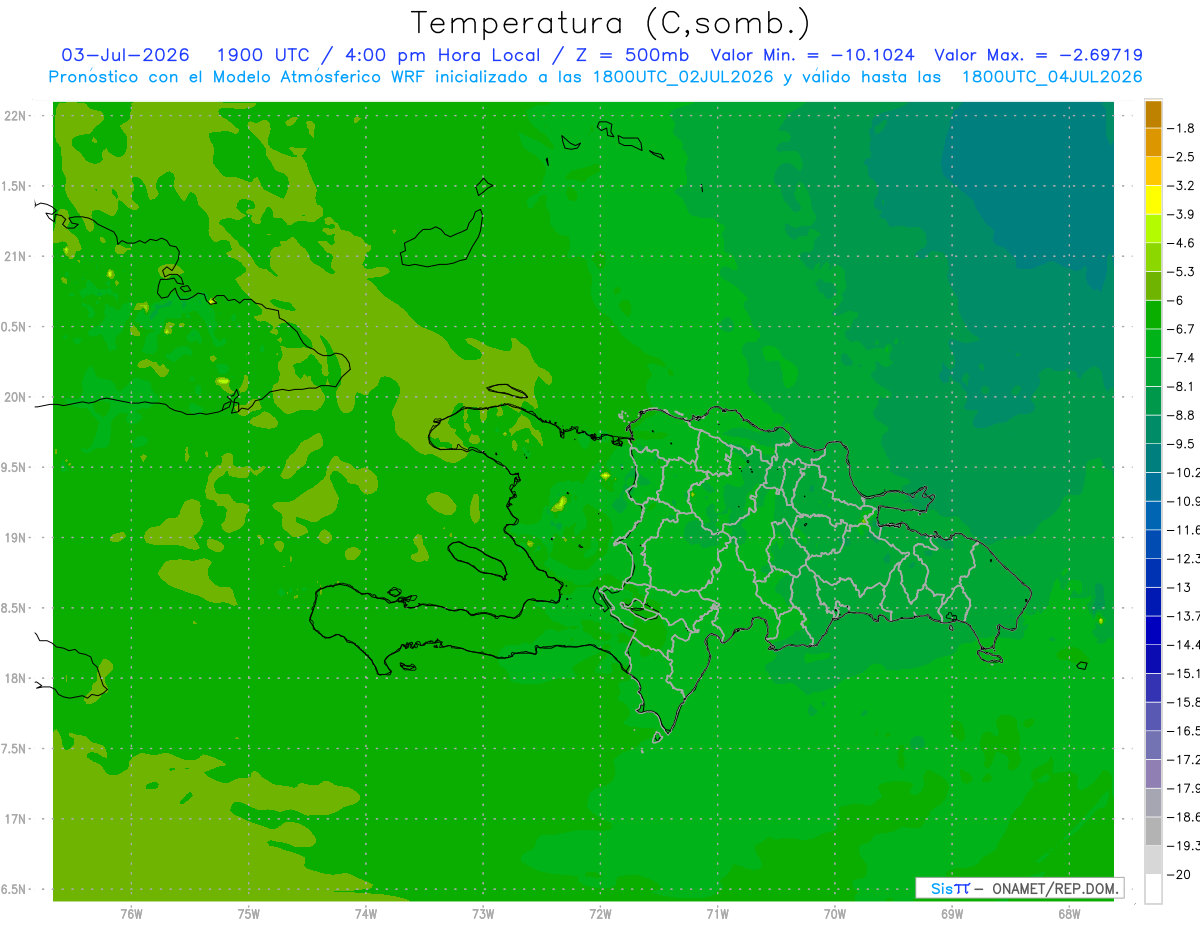Click the orange legend swatch above -1.8

click(x=1153, y=114)
